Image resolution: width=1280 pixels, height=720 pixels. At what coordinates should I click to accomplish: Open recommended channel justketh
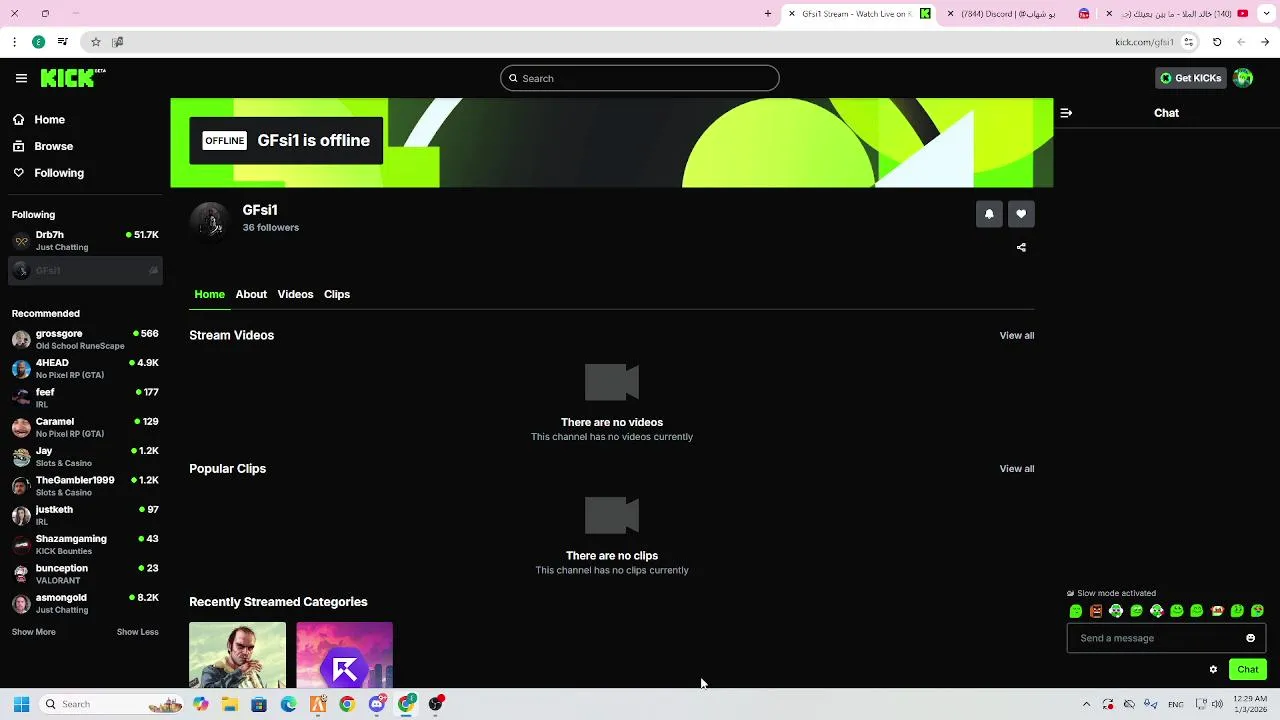click(85, 515)
